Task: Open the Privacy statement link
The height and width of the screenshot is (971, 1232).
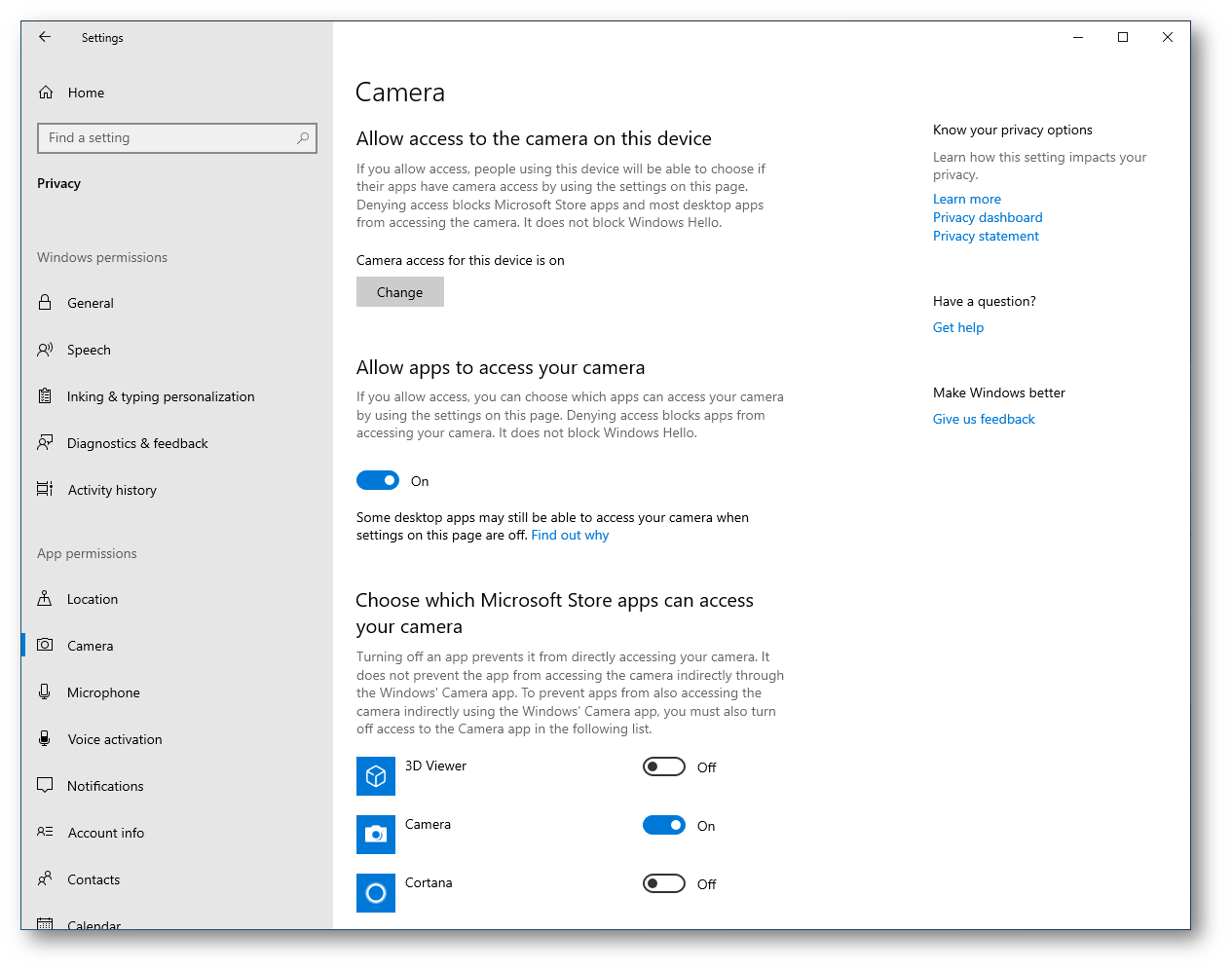Action: pos(986,236)
